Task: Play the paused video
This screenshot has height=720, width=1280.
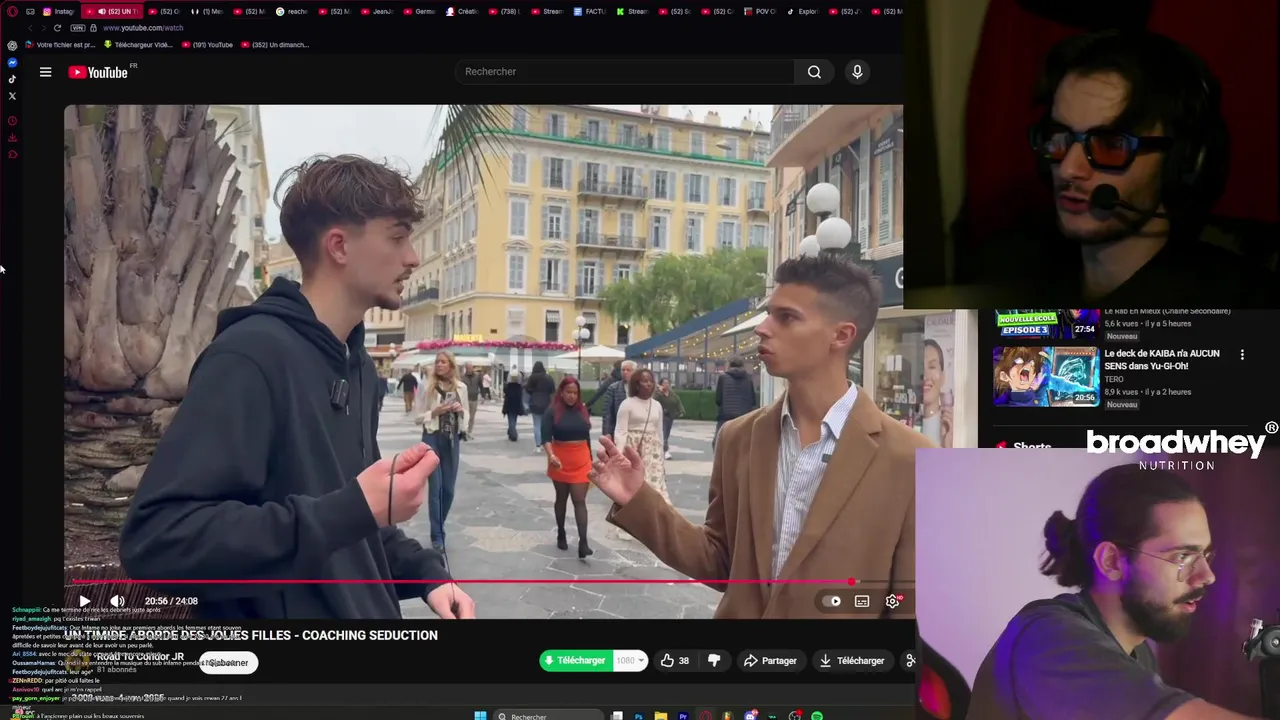Action: coord(85,601)
